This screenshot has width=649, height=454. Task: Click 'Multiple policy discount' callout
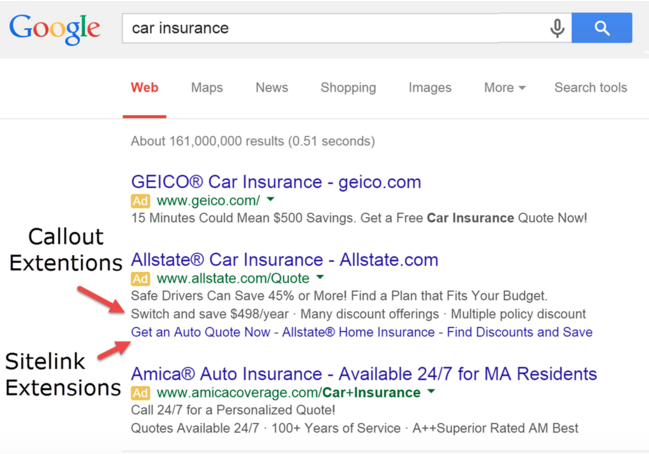(518, 314)
